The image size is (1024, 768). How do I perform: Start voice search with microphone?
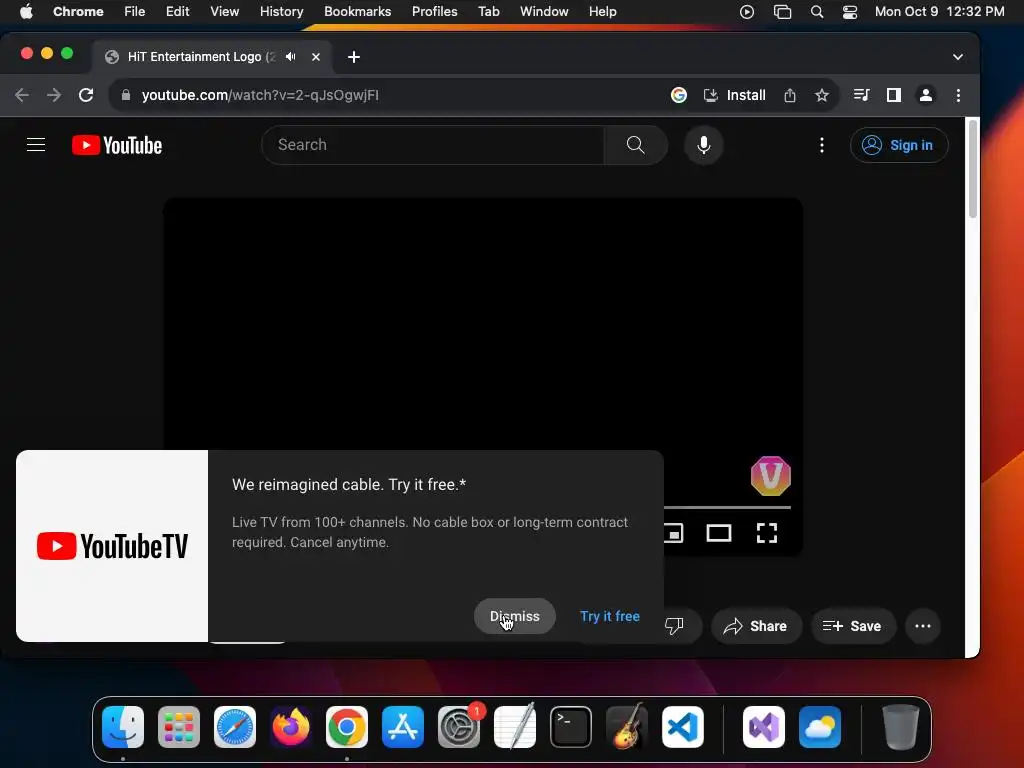point(703,145)
